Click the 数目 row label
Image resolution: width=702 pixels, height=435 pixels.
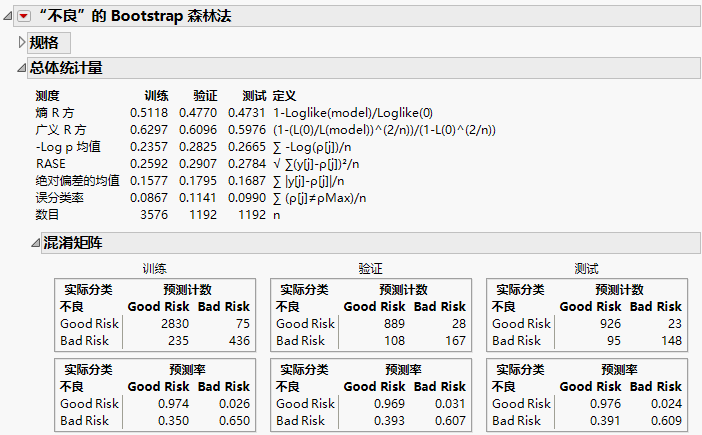pos(48,215)
